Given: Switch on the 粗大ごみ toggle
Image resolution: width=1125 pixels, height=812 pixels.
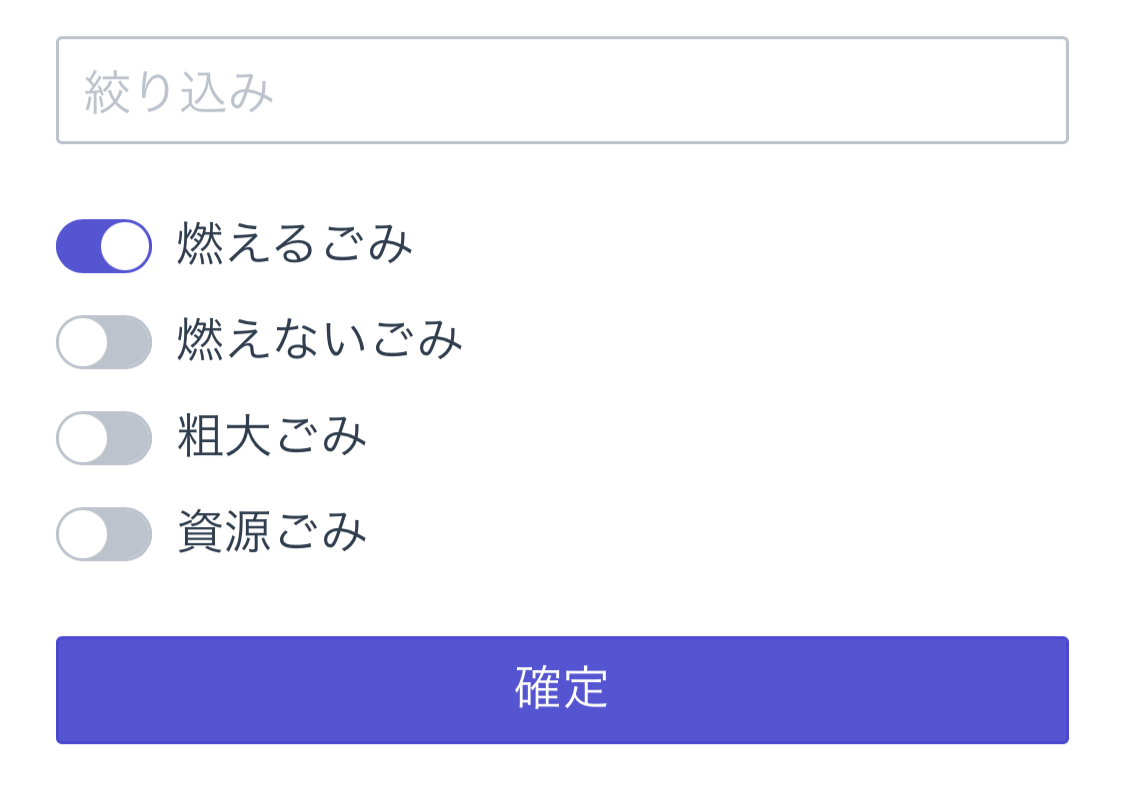Looking at the screenshot, I should [104, 438].
